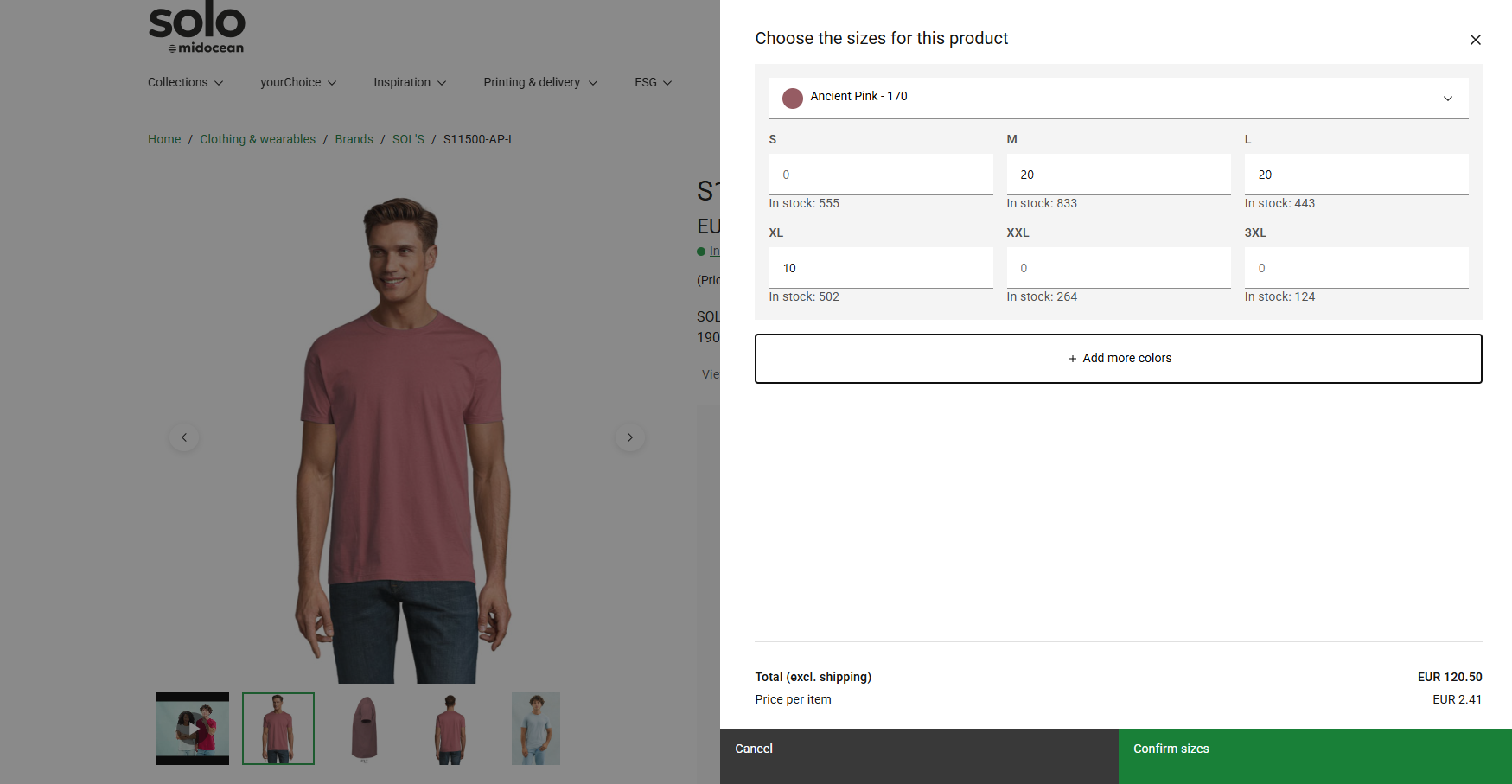Click the 'In stock: 124' label
Screen dimensions: 1512x784
click(1279, 297)
